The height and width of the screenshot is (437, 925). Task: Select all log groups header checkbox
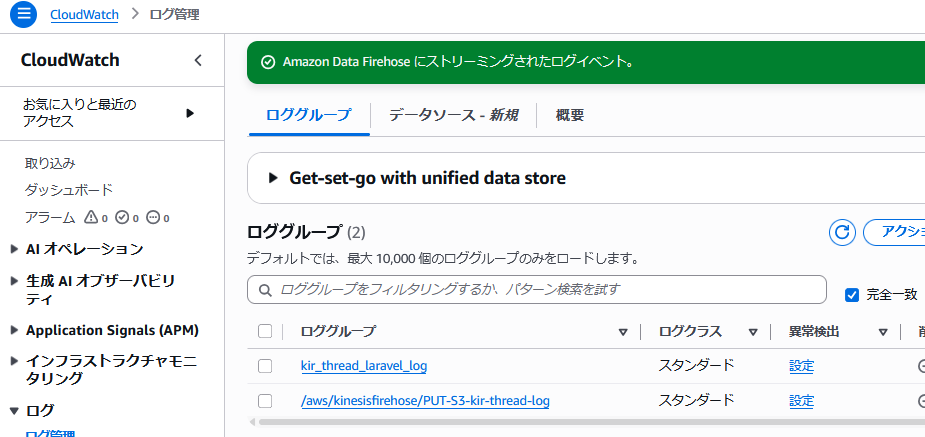click(x=265, y=331)
